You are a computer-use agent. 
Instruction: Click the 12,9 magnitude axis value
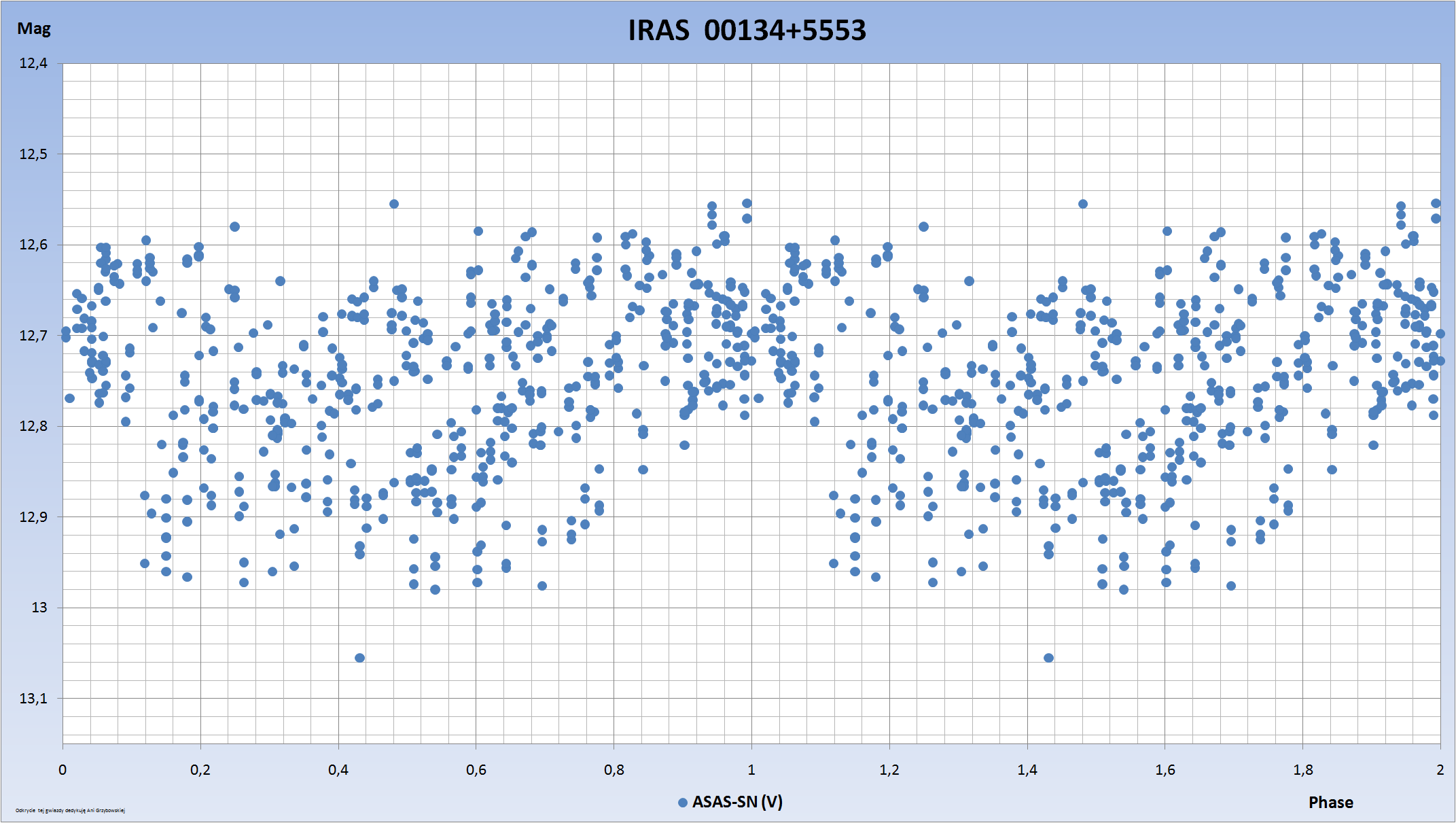pos(34,517)
